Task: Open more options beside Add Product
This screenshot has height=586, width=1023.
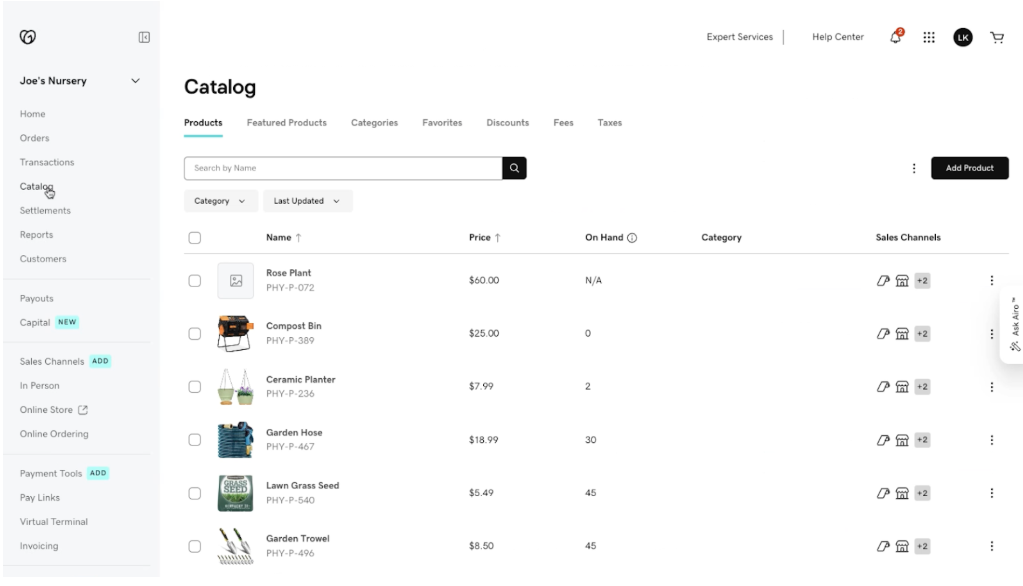Action: [x=913, y=168]
